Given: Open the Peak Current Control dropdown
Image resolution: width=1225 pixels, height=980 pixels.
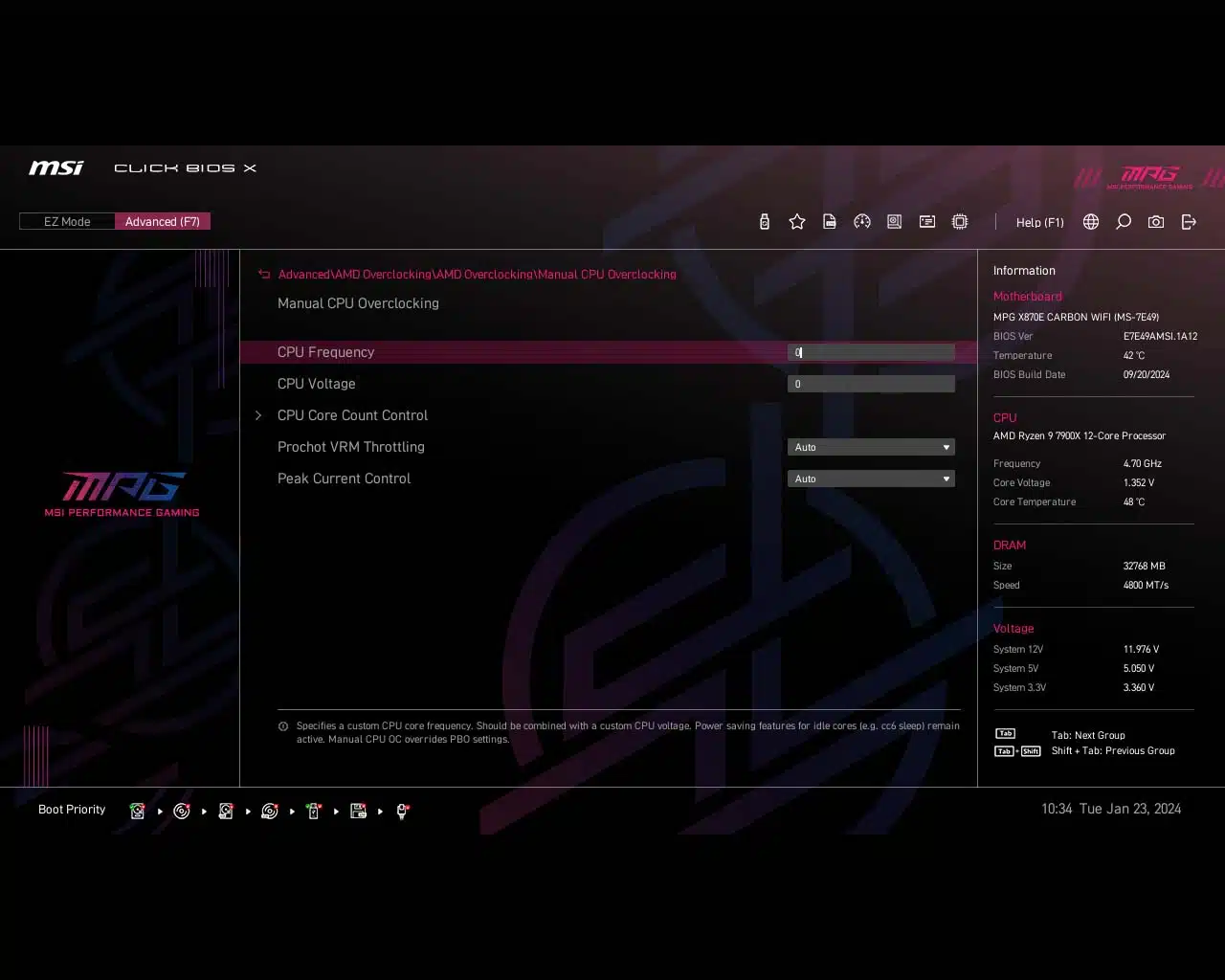Looking at the screenshot, I should click(871, 479).
